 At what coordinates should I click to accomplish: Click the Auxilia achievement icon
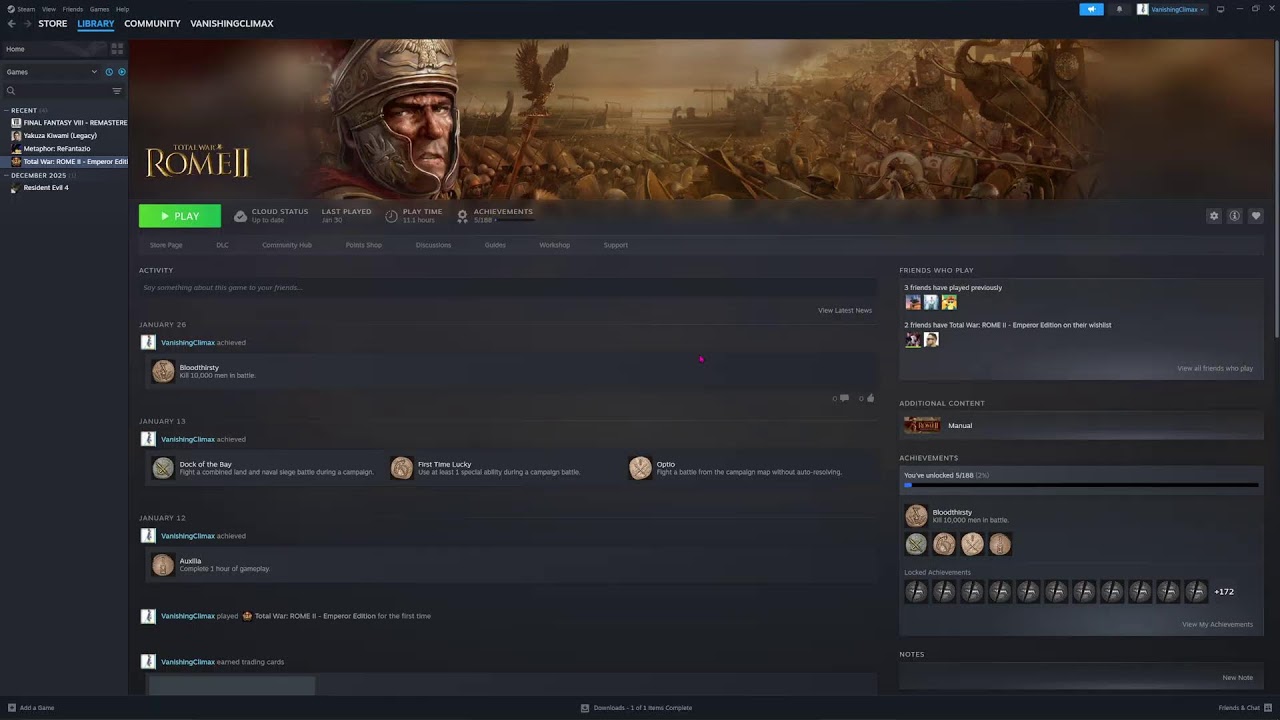click(x=163, y=565)
